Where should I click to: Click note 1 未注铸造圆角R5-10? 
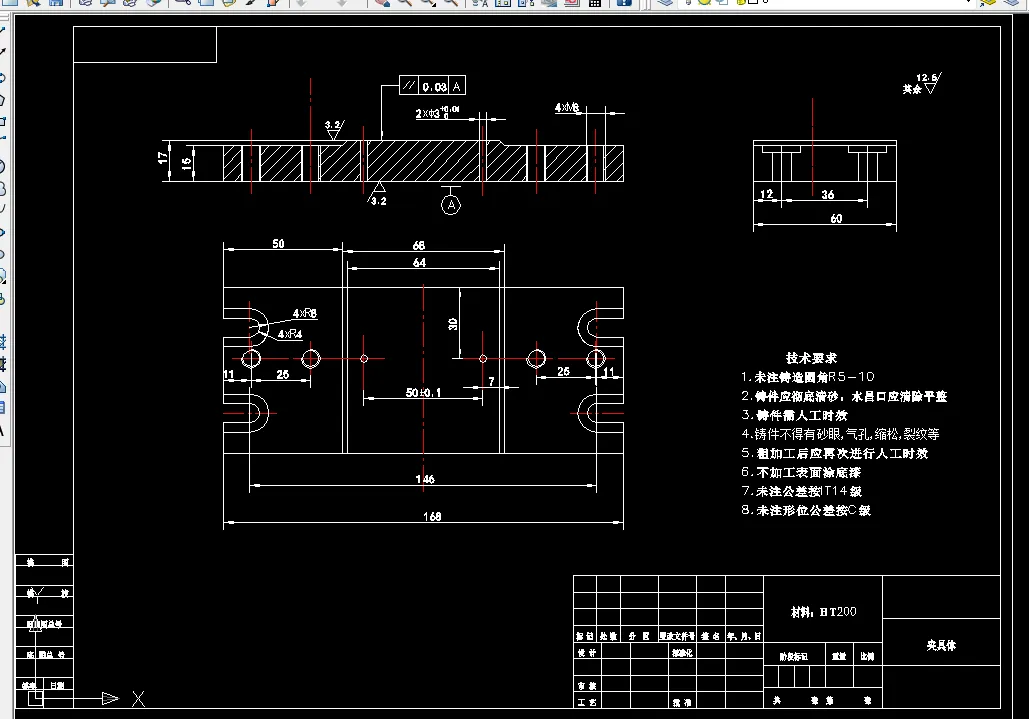pyautogui.click(x=808, y=377)
